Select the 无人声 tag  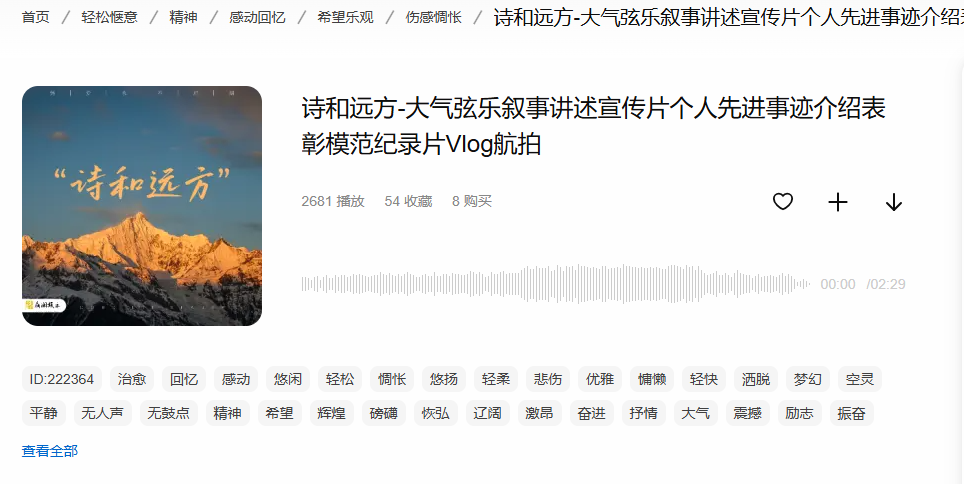point(102,413)
